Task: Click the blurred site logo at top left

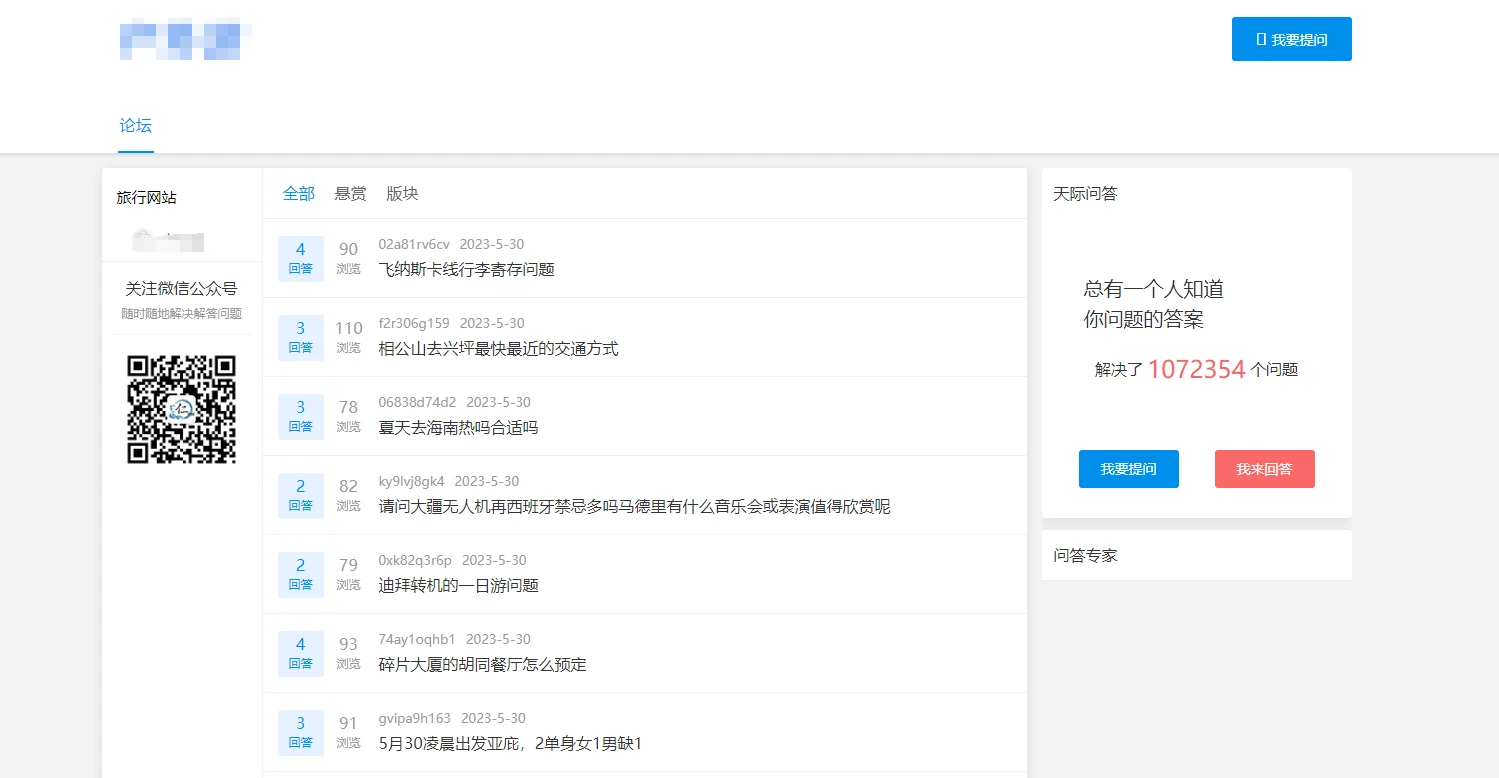Action: [x=184, y=38]
